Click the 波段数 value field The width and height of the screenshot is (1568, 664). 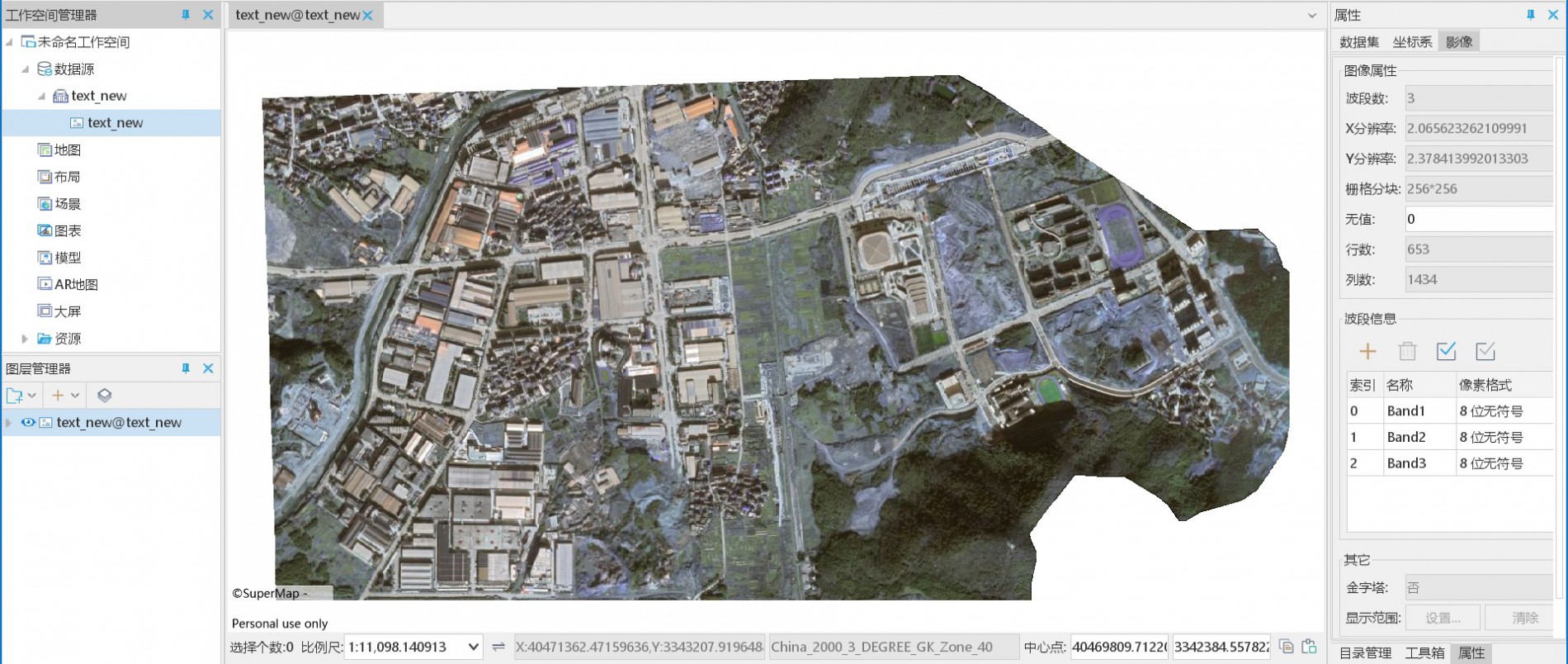[x=1479, y=98]
